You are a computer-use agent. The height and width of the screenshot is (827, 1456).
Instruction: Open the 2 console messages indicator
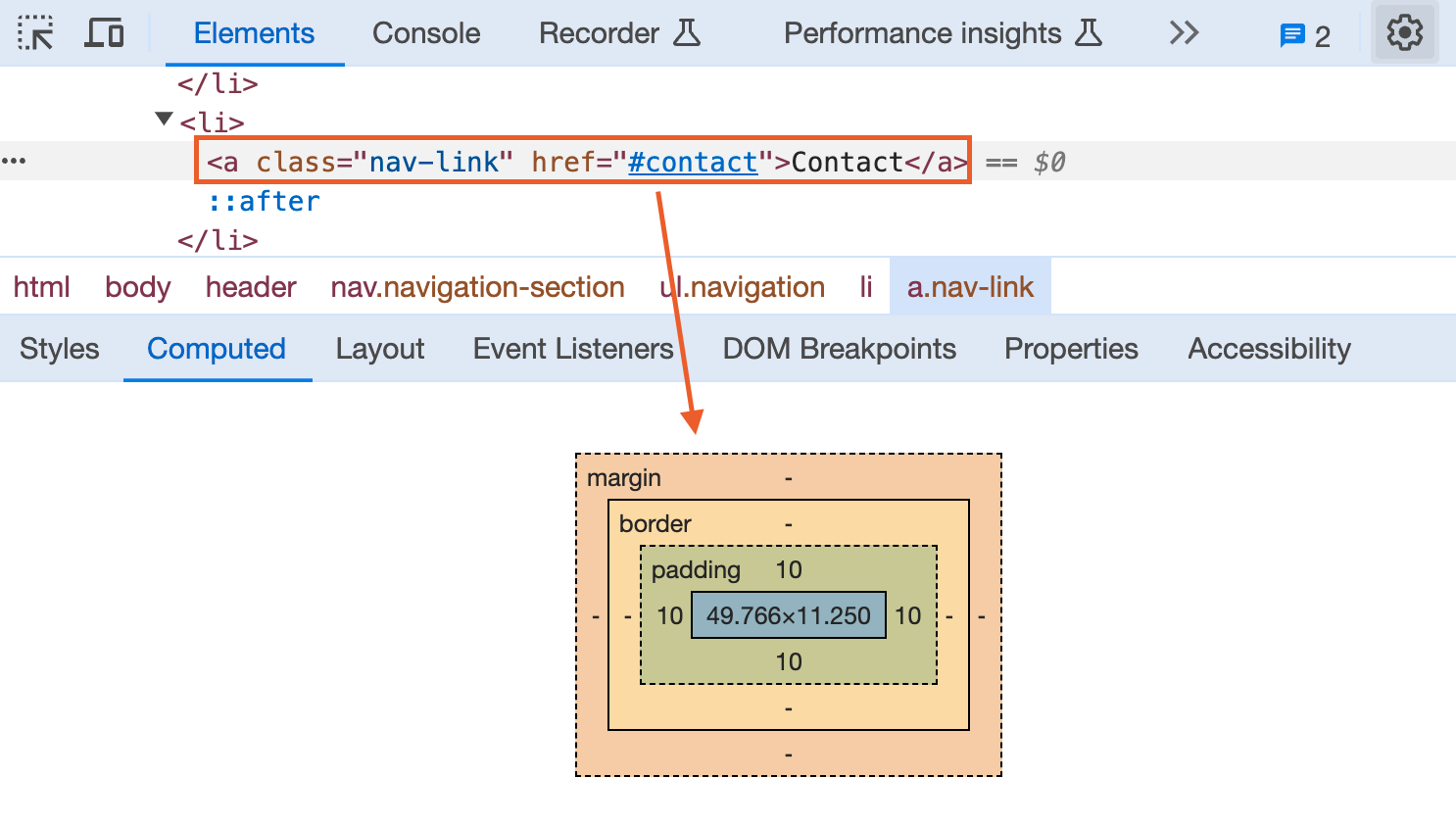point(1305,36)
